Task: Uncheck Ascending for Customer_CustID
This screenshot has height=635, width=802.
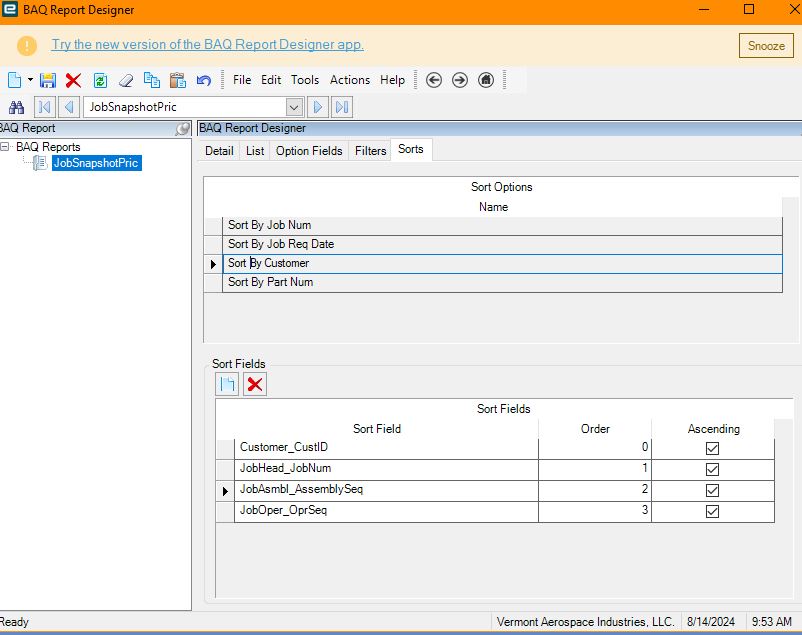Action: 712,448
